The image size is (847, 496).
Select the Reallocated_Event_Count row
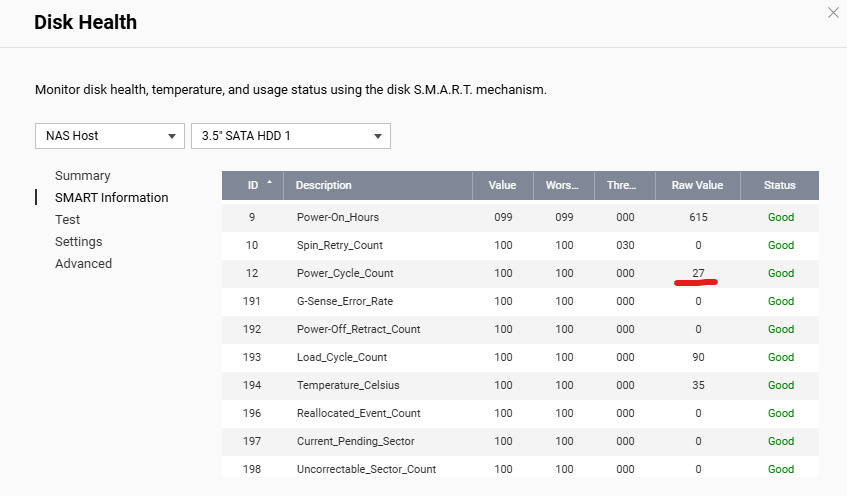(x=359, y=413)
